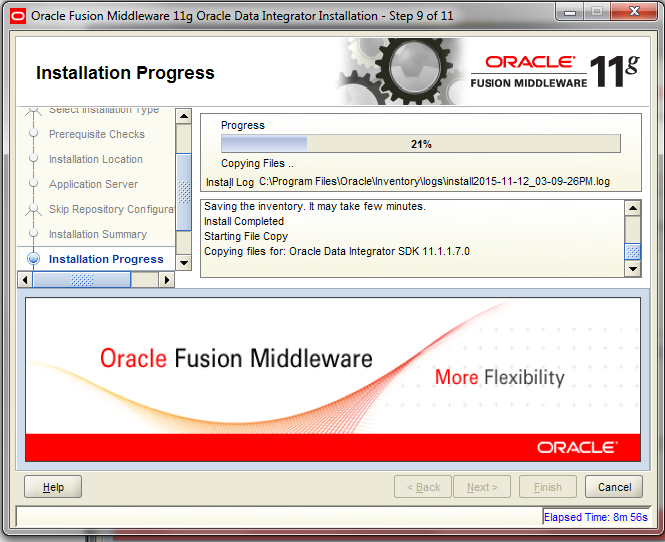Click the steps list scroll-up arrow

pos(184,116)
